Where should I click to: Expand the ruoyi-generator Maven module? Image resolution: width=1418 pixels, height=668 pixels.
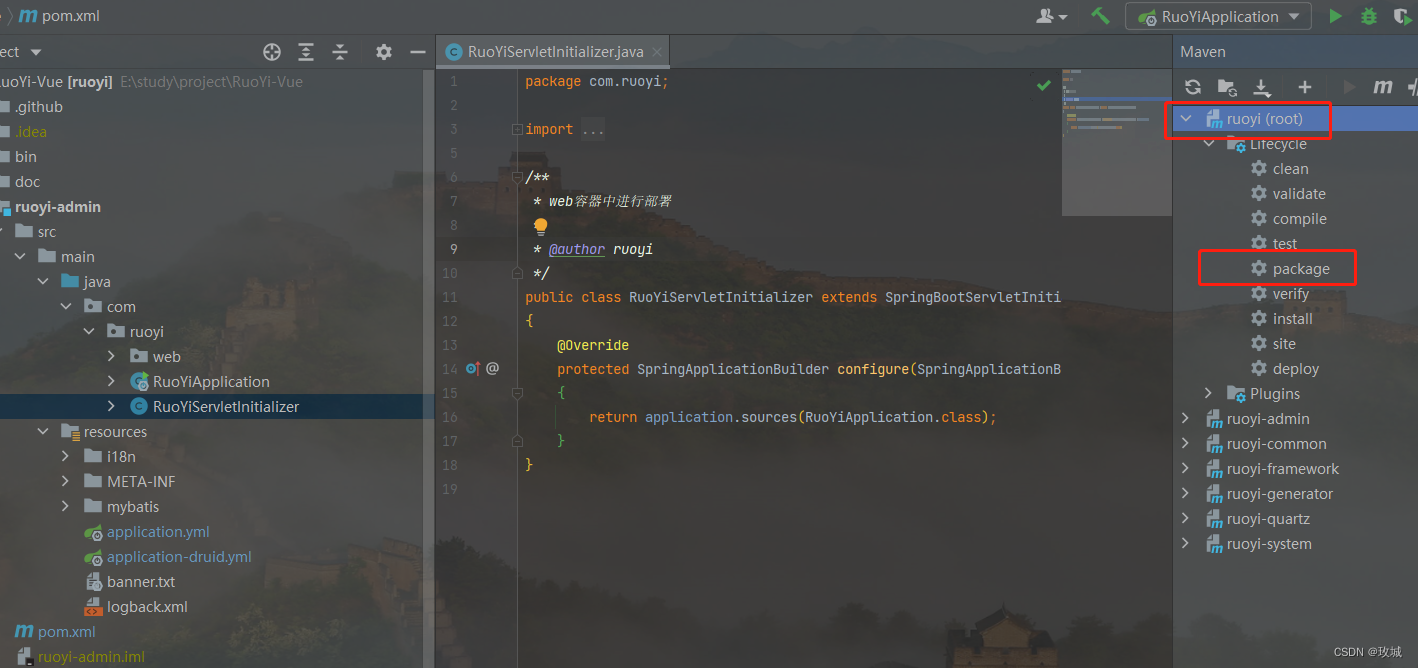tap(1186, 494)
